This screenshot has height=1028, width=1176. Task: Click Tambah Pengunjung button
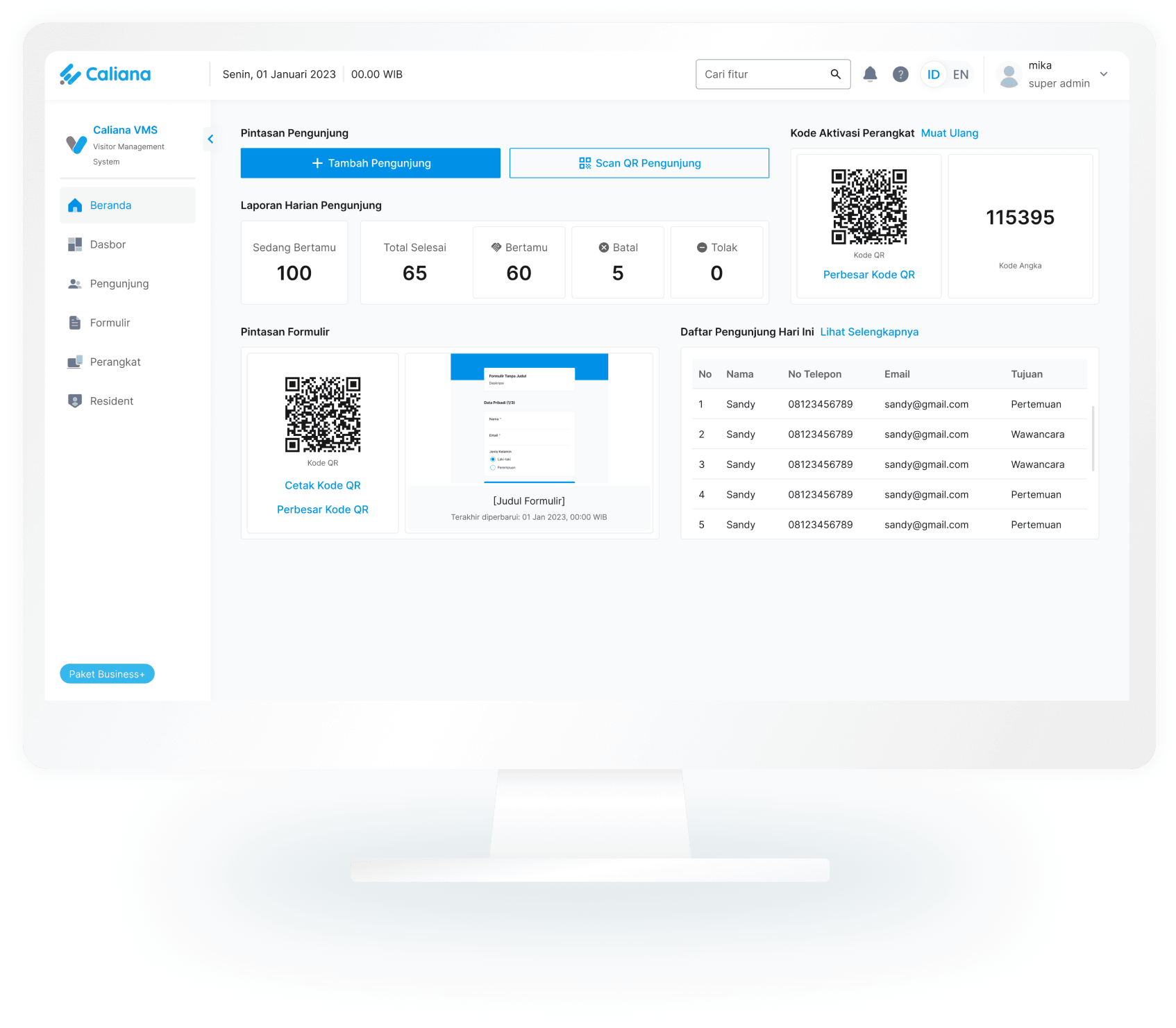(x=371, y=163)
